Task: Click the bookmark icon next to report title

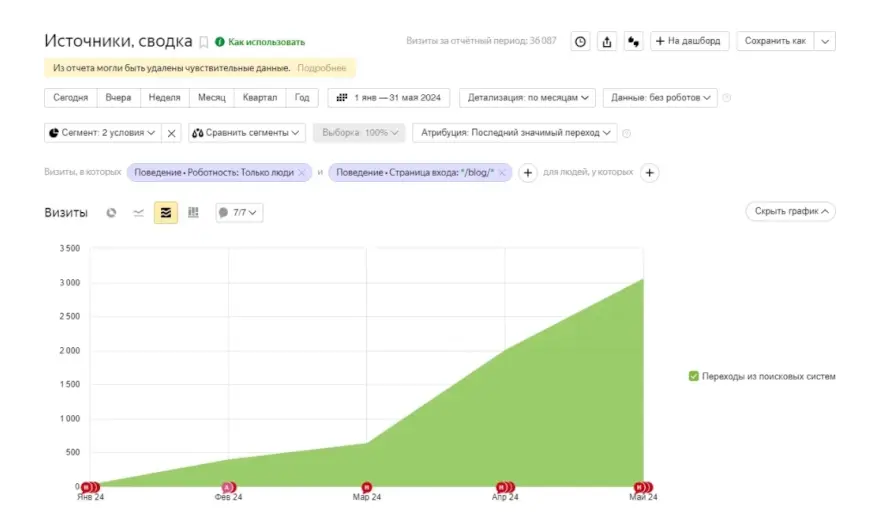Action: pyautogui.click(x=204, y=42)
